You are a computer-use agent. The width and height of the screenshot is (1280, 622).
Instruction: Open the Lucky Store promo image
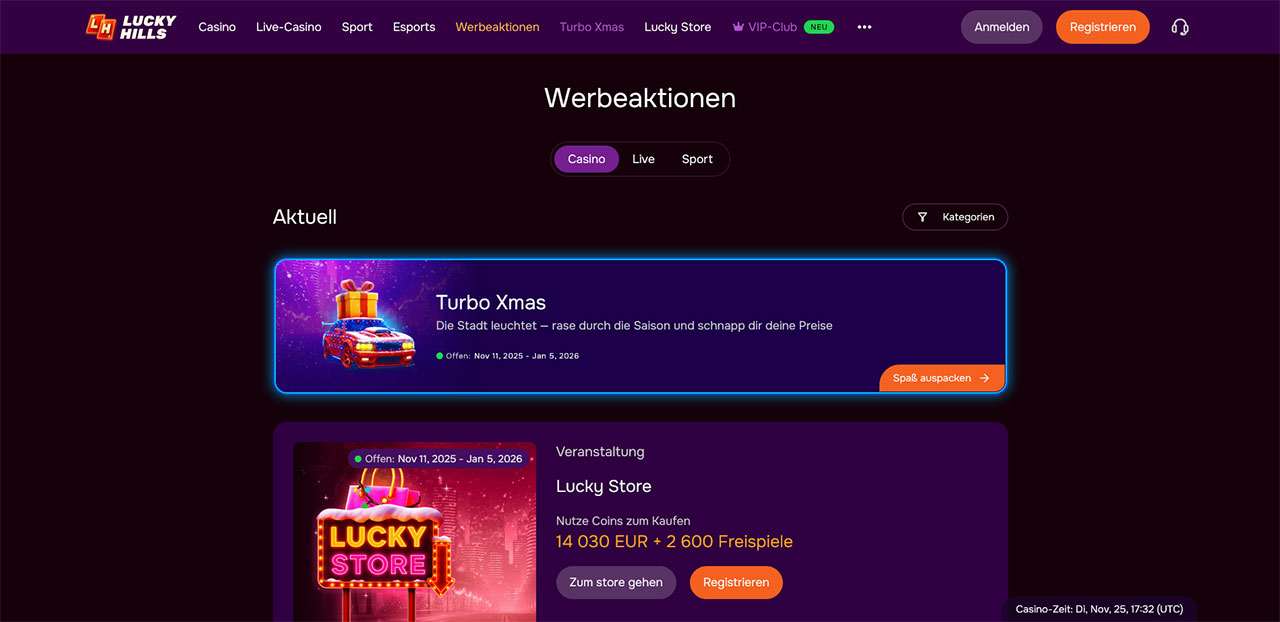(x=414, y=532)
